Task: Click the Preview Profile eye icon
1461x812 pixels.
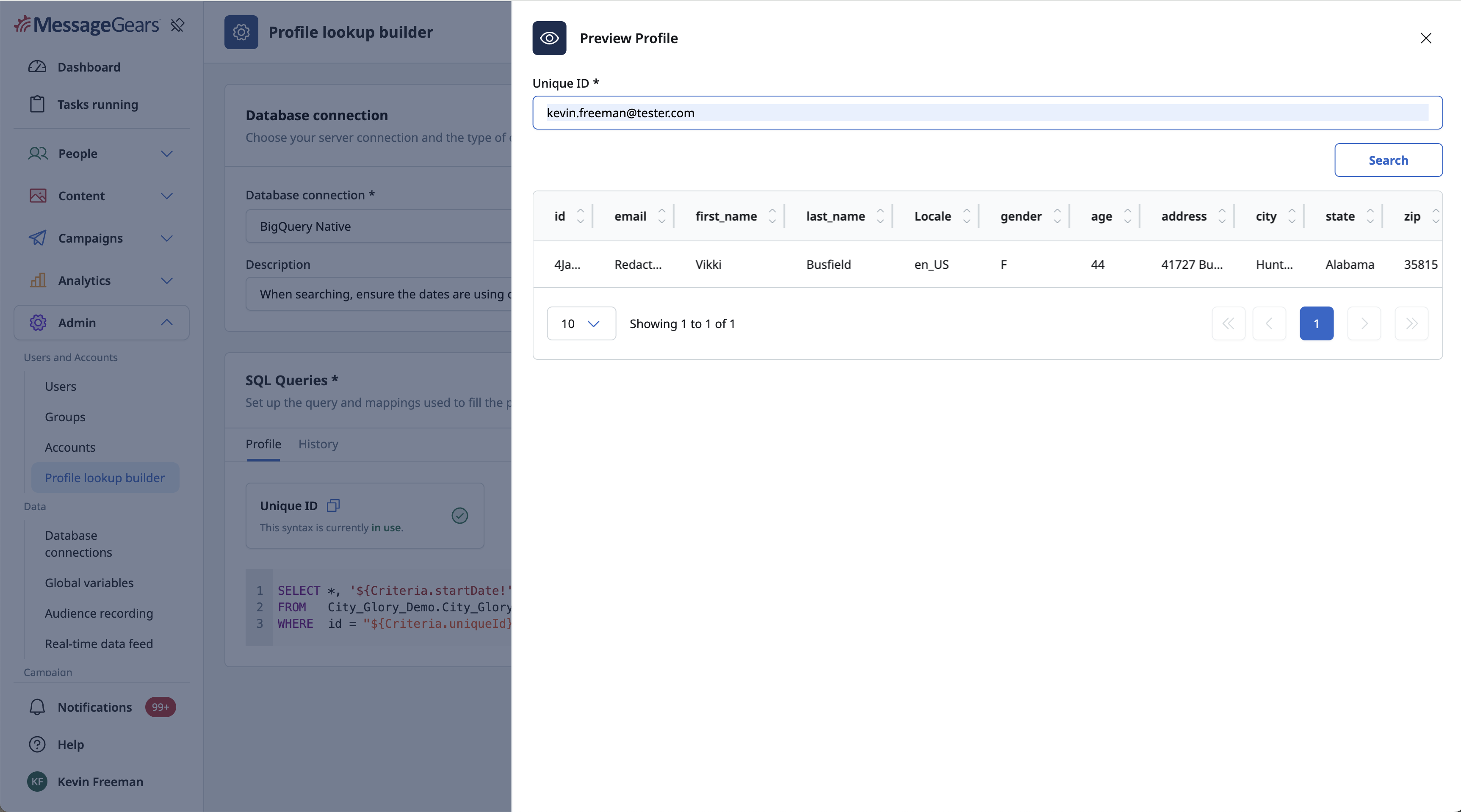Action: coord(549,38)
